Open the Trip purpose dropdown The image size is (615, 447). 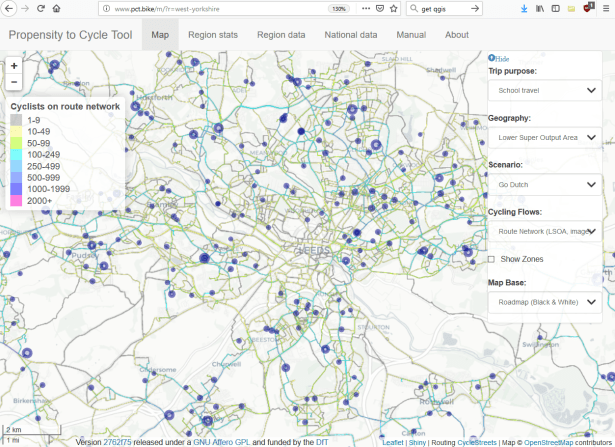545,91
